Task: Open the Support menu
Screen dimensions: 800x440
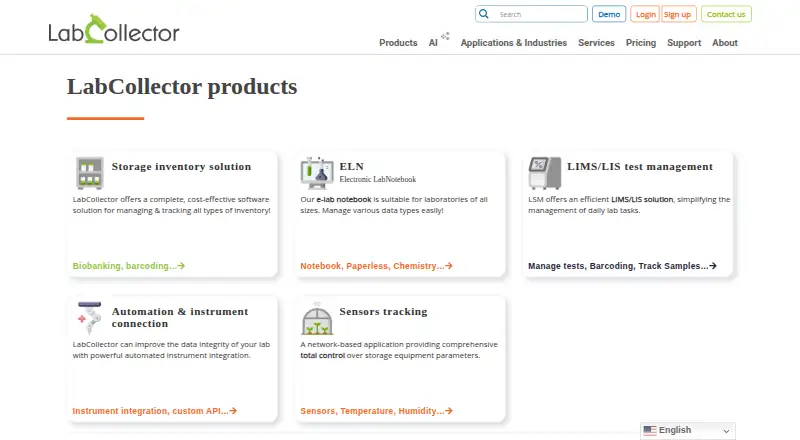Action: (684, 43)
